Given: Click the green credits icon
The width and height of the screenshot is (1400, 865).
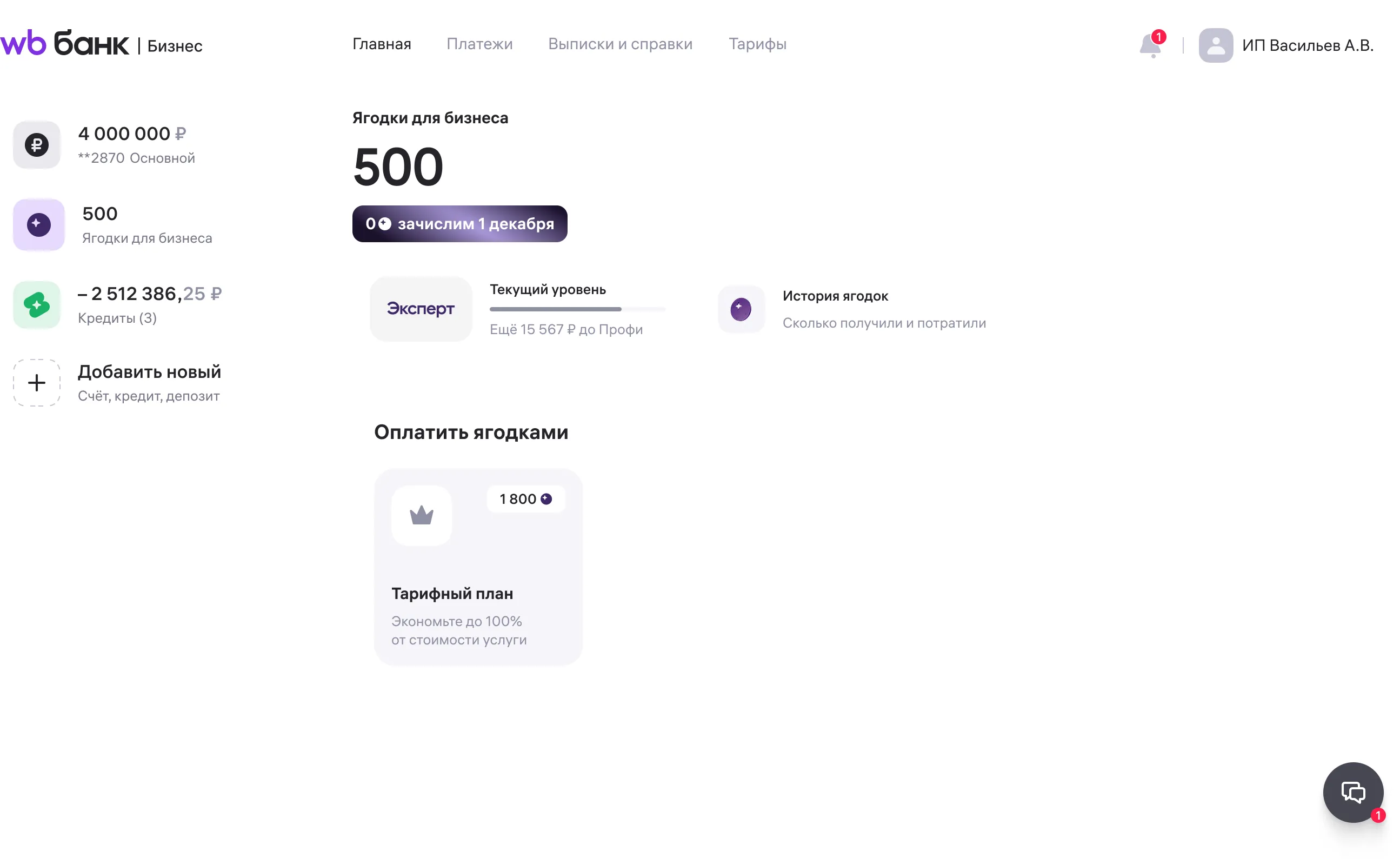Looking at the screenshot, I should [37, 305].
